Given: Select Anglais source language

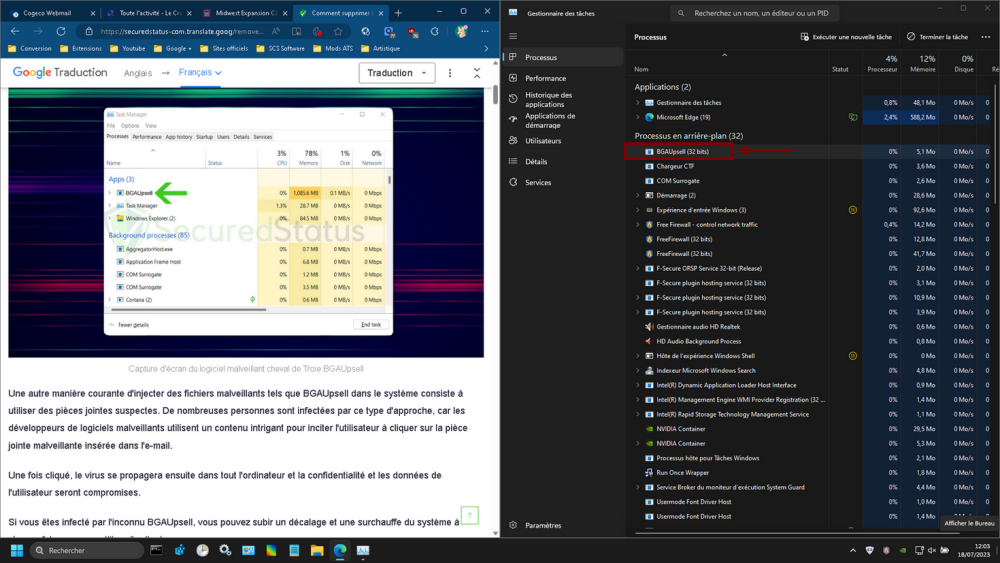Looking at the screenshot, I should 138,73.
